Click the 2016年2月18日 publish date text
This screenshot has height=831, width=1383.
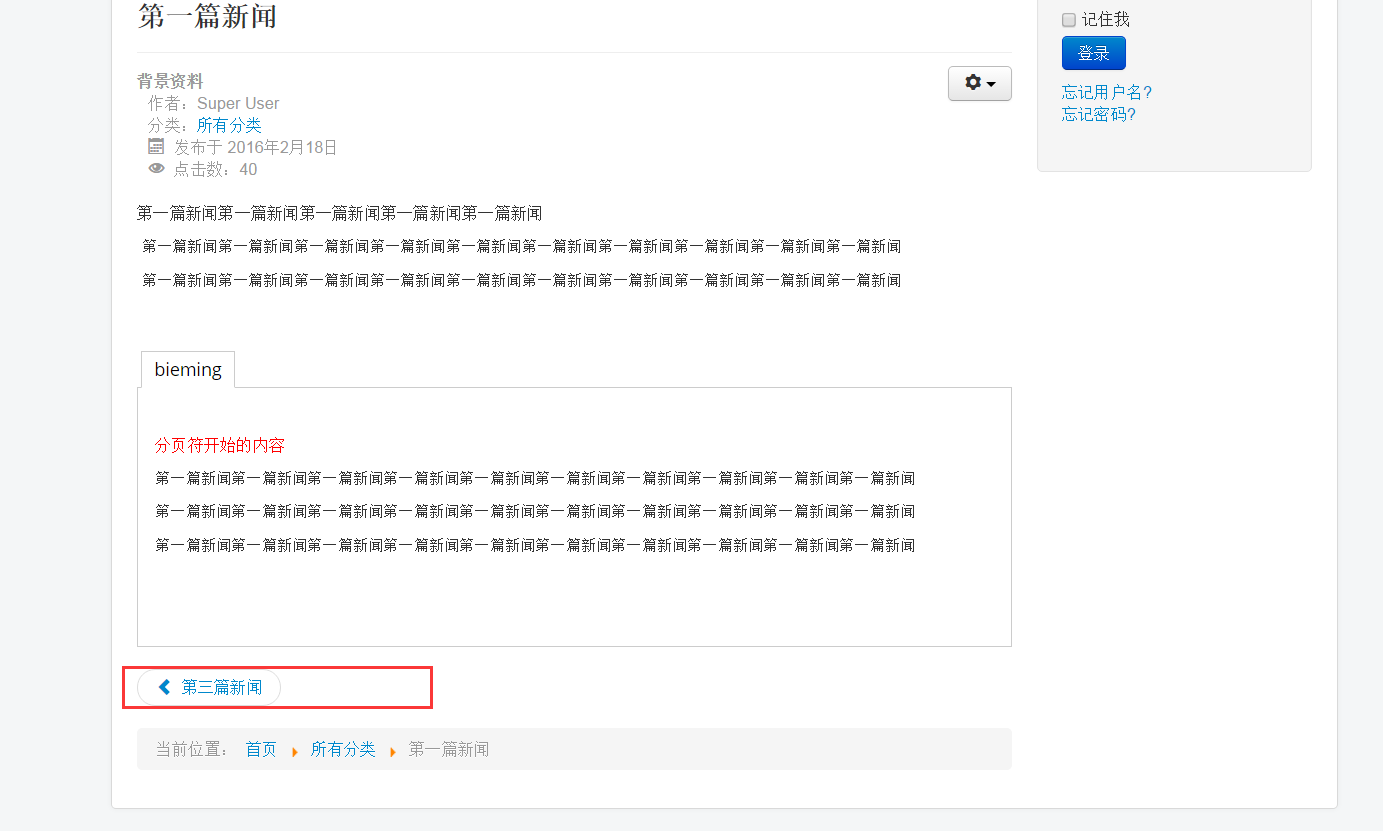coord(282,147)
